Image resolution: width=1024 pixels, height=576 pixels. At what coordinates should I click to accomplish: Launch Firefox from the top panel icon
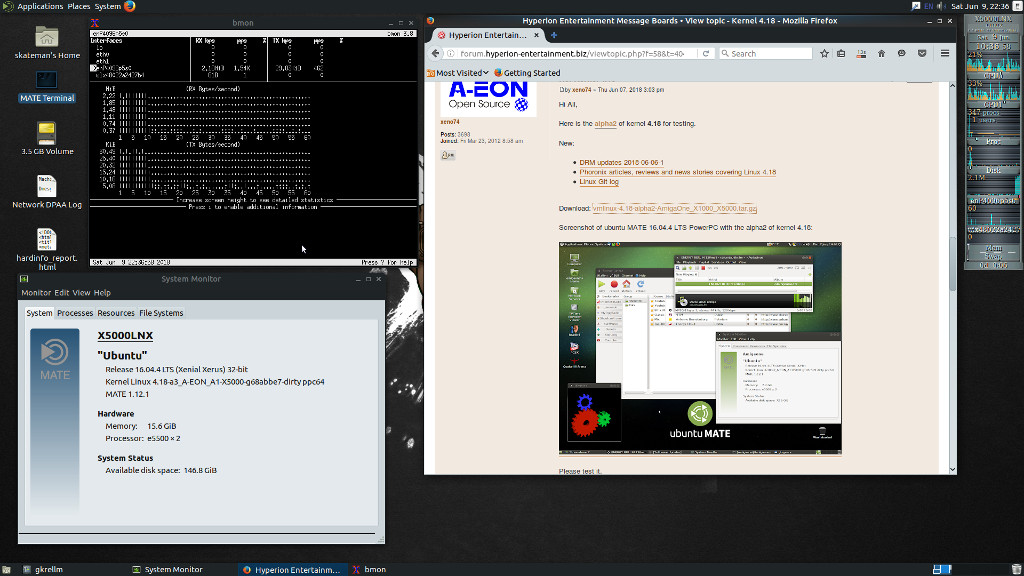coord(130,6)
